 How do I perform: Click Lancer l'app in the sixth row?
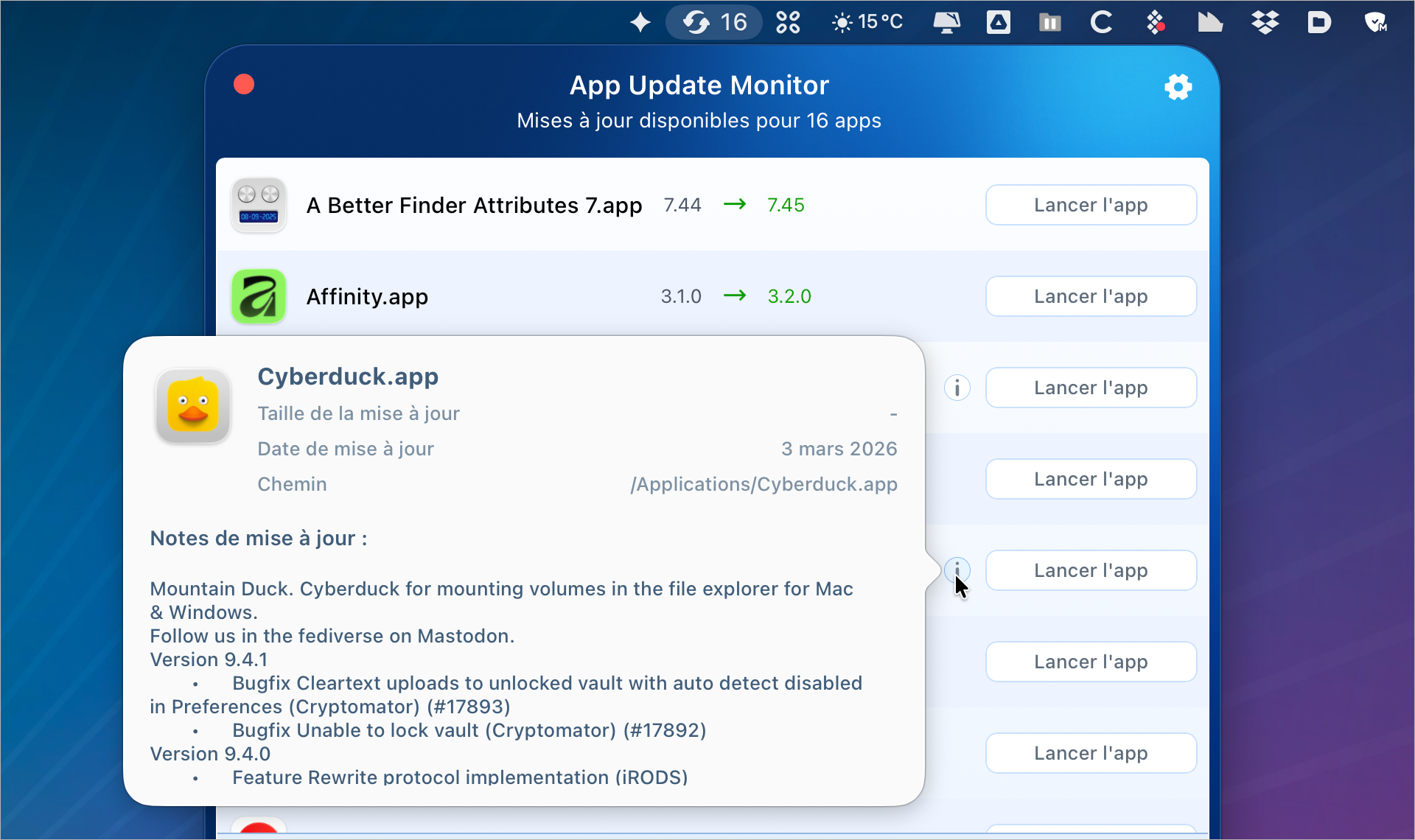pyautogui.click(x=1091, y=662)
